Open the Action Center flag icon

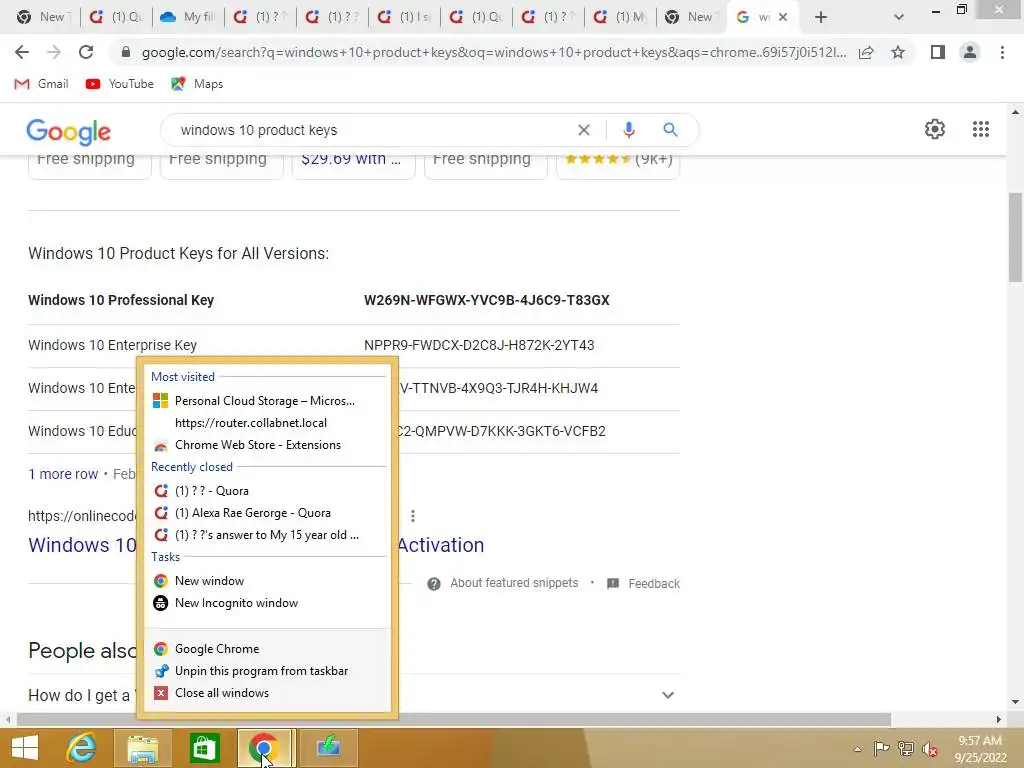tap(881, 749)
